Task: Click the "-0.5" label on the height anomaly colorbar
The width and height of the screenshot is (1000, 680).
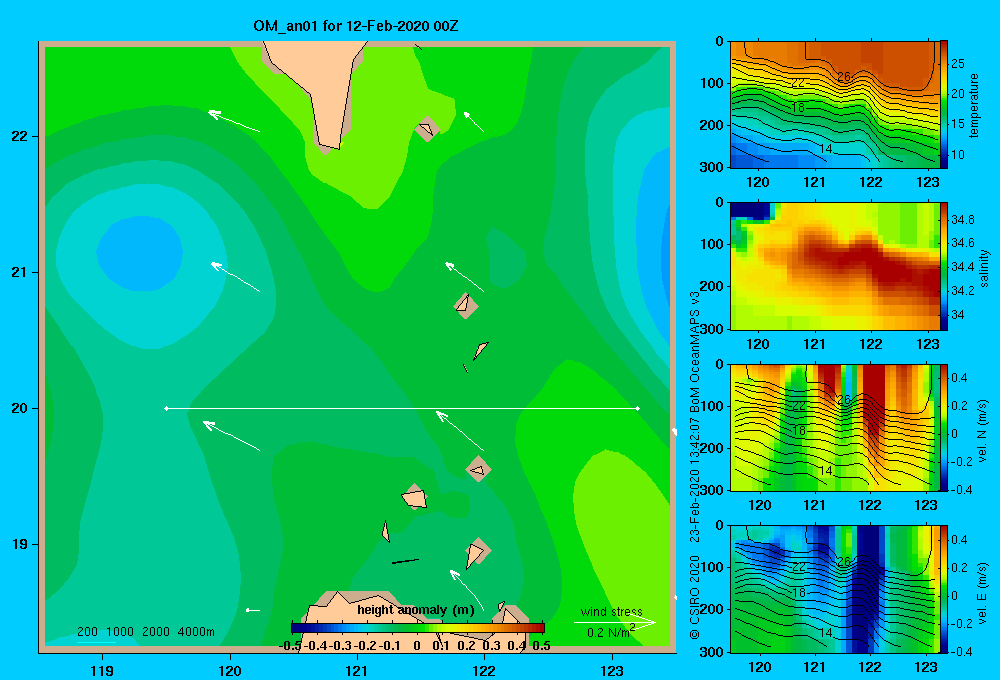Action: pos(291,646)
